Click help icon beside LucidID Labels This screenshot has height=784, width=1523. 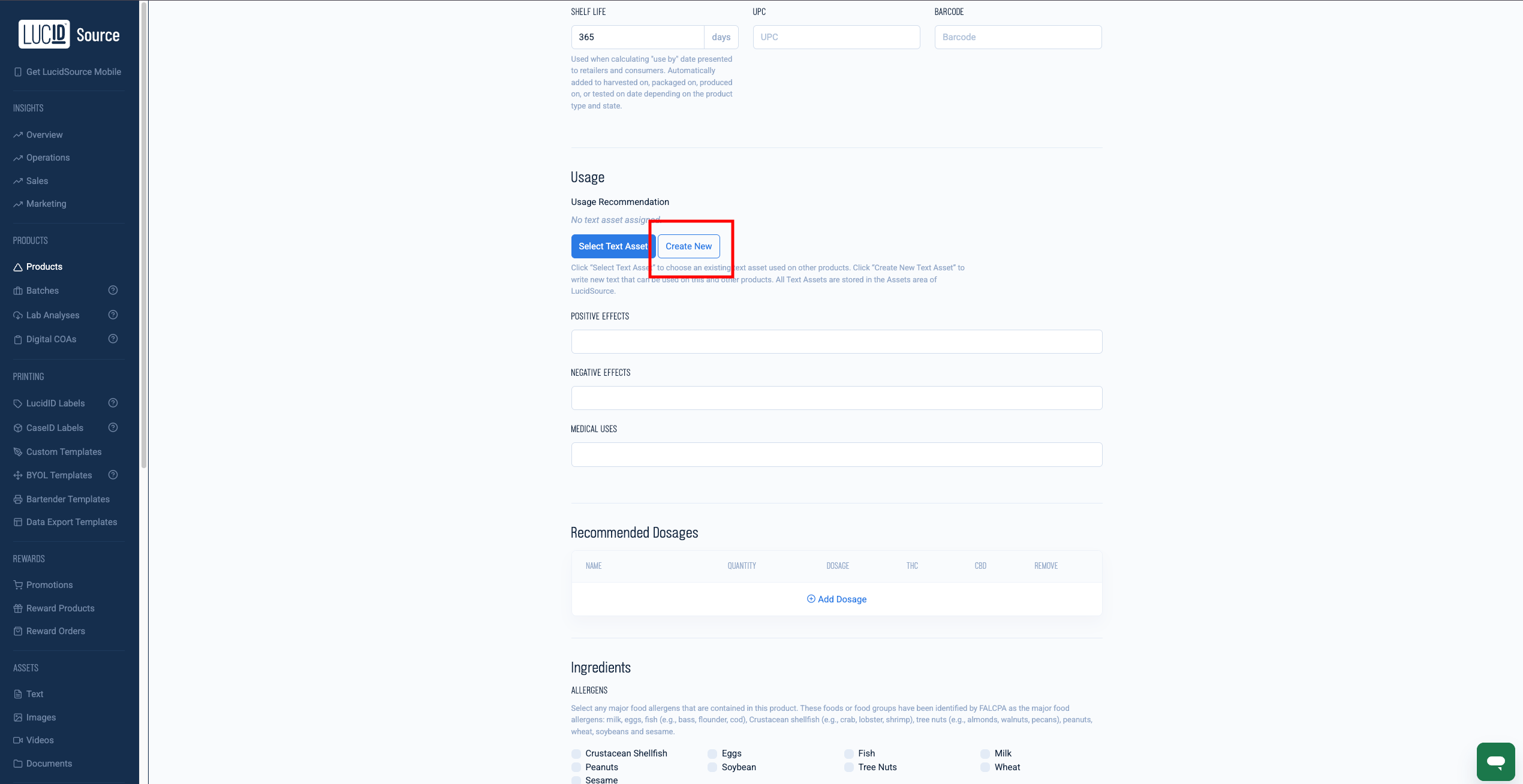click(113, 403)
